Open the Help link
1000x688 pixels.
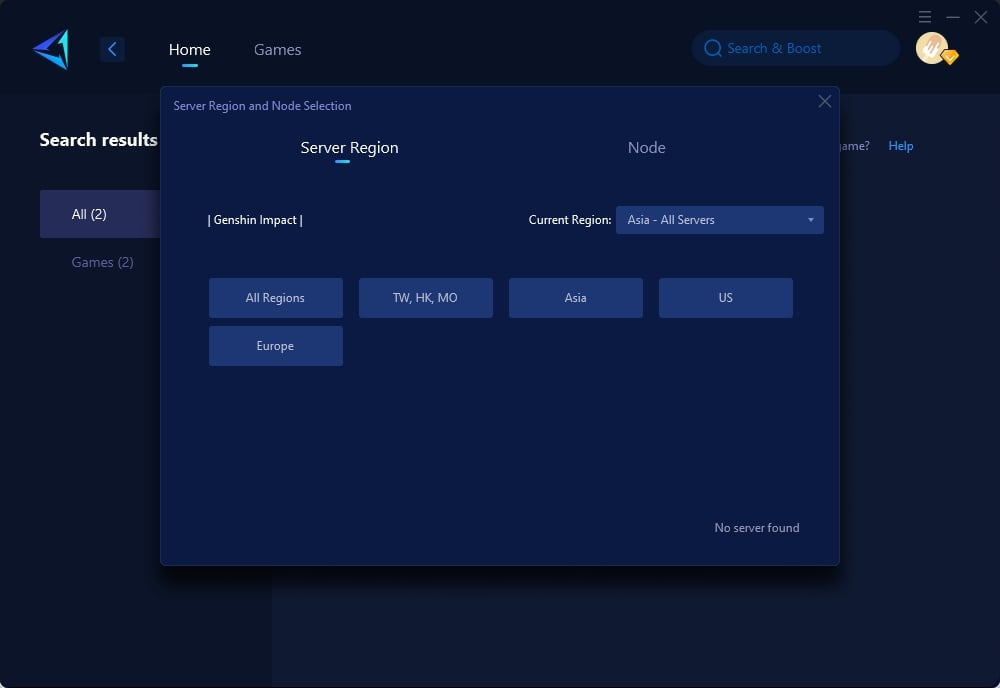coord(901,146)
